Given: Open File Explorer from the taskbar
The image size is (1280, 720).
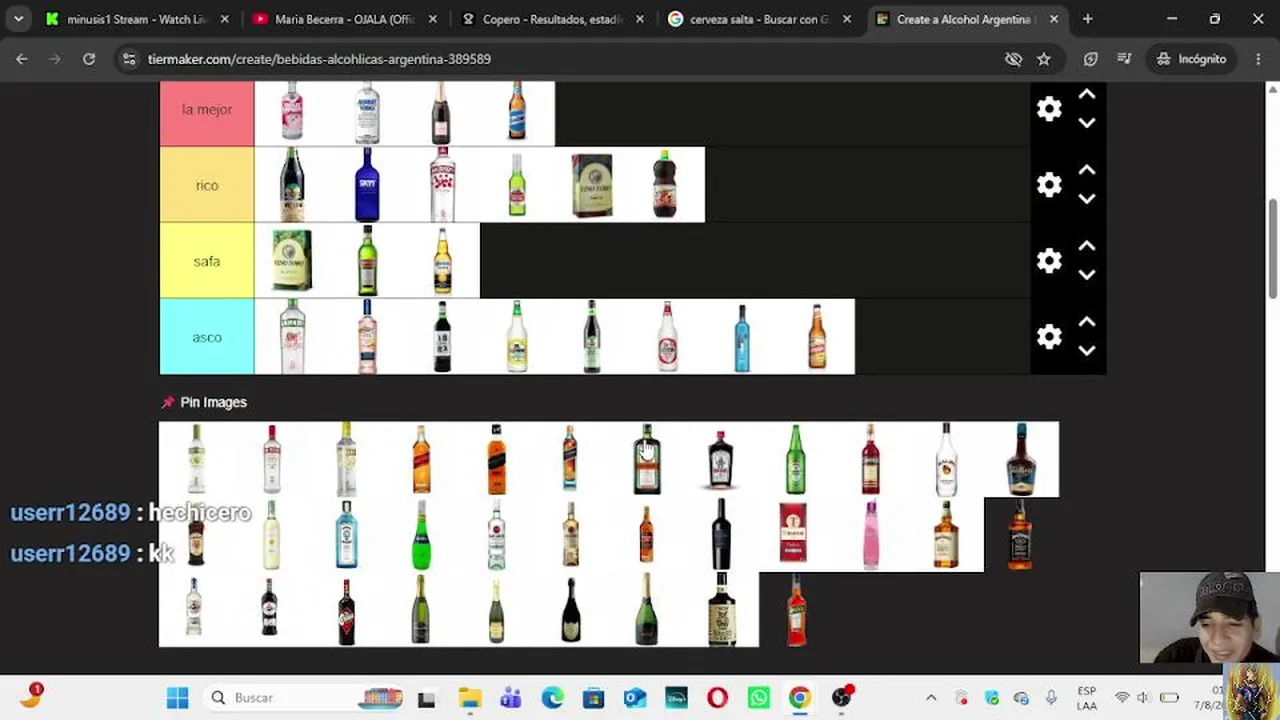Looking at the screenshot, I should pyautogui.click(x=469, y=698).
